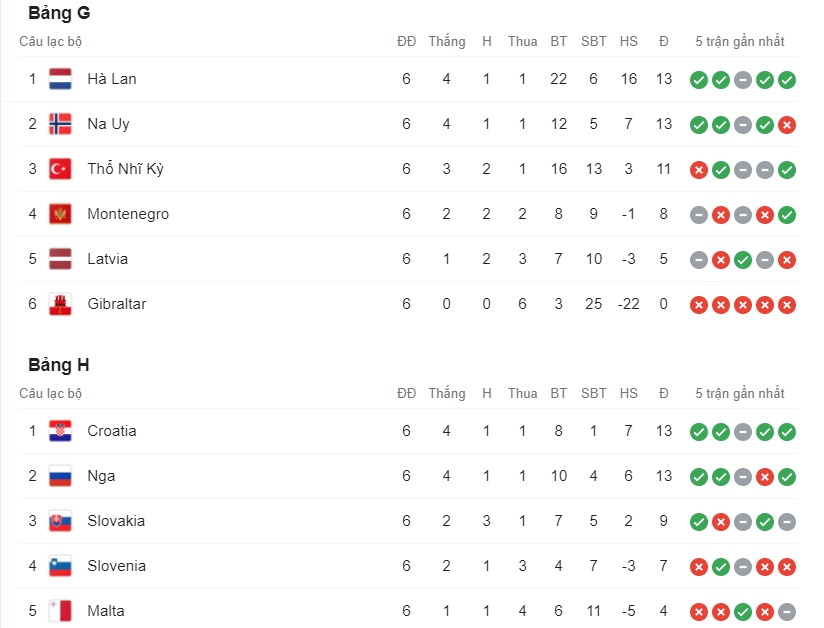The width and height of the screenshot is (824, 628).
Task: Click Na Uy's red loss result icon
Action: click(787, 125)
